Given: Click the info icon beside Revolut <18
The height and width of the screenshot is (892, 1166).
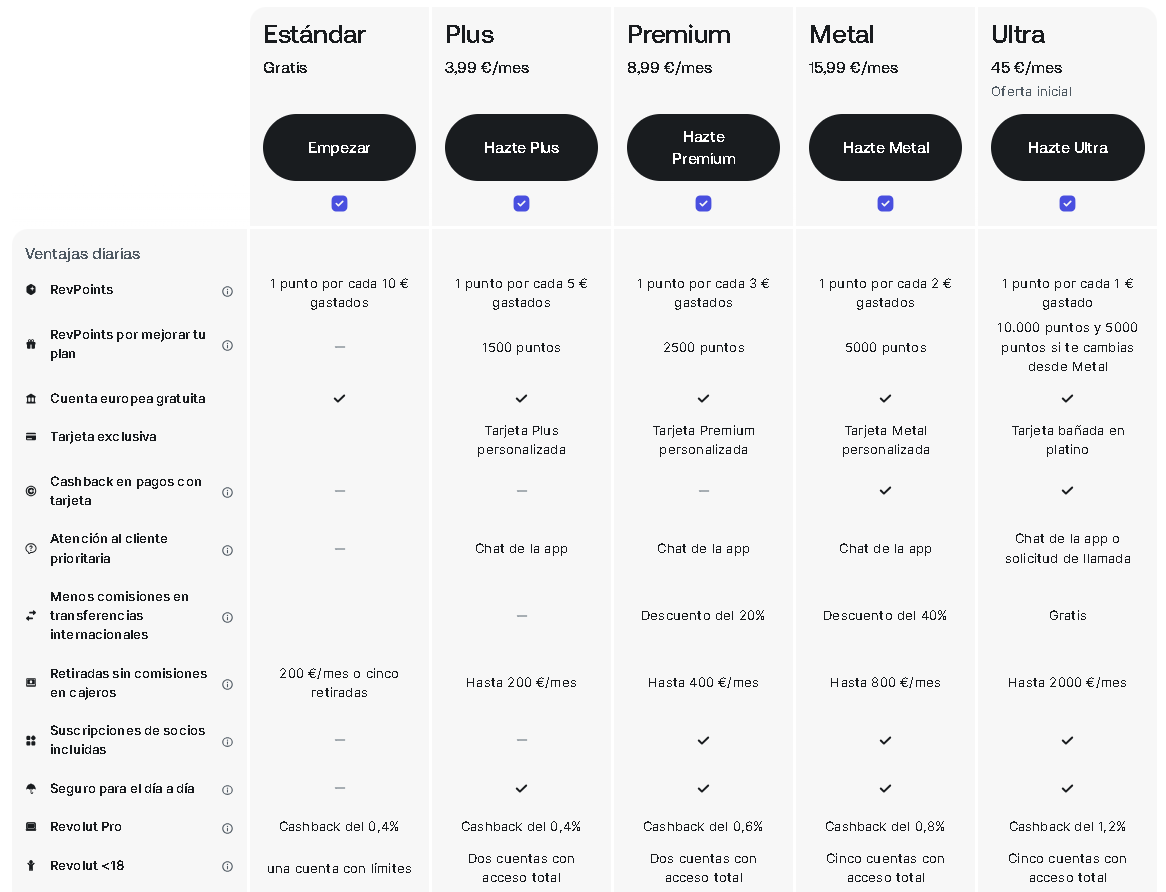Looking at the screenshot, I should point(227,867).
